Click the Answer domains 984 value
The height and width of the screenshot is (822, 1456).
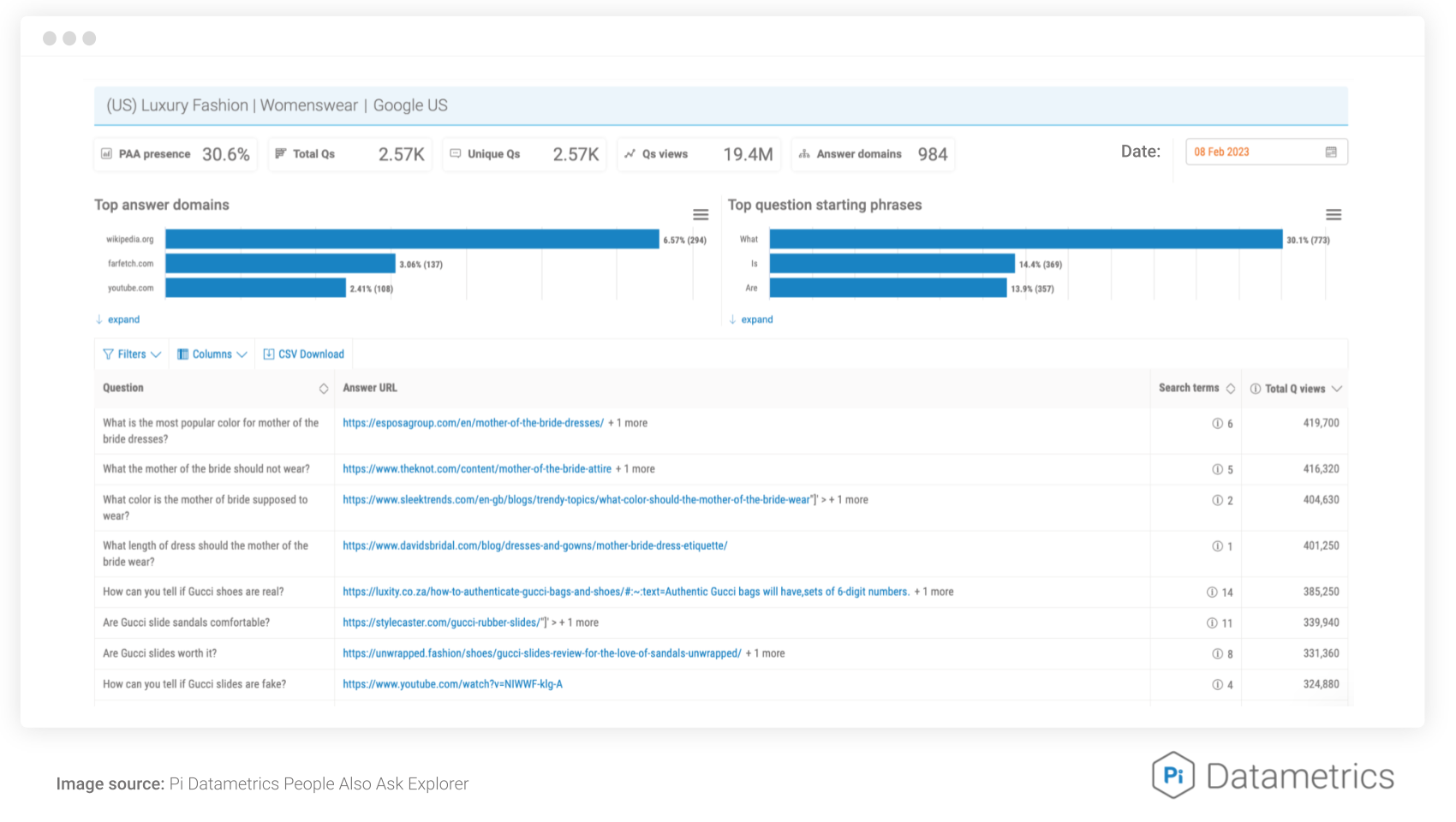pos(933,154)
